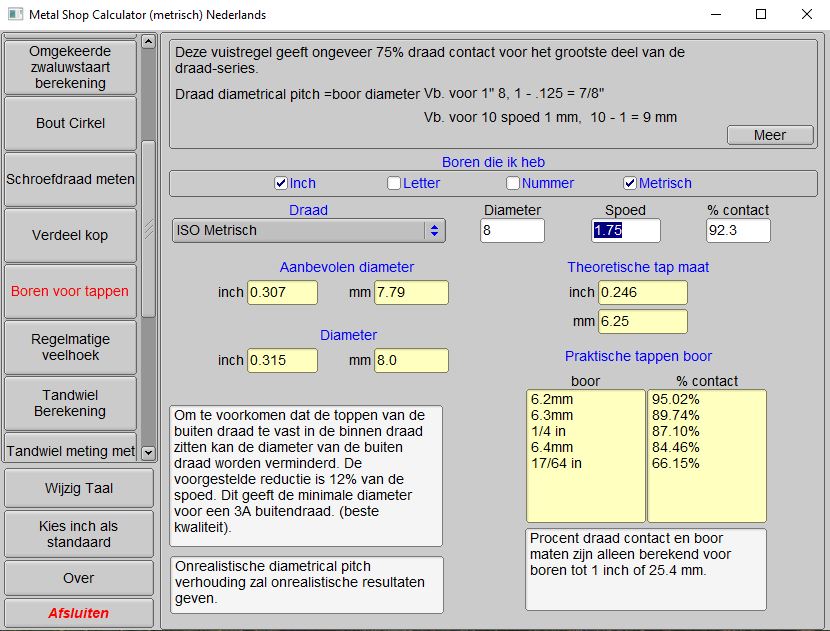Click the 89.74% contact value
Viewport: 830px width, 631px height.
point(675,415)
